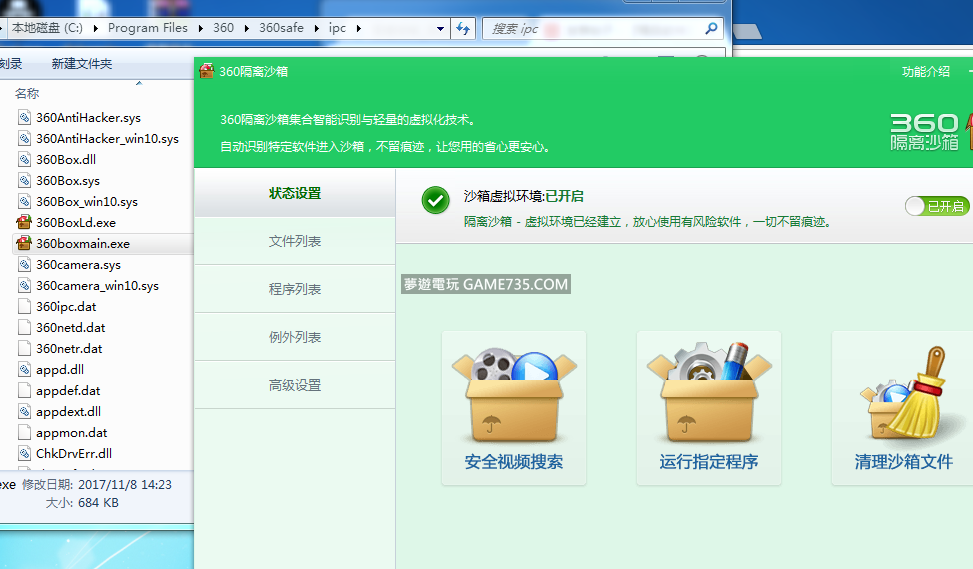The height and width of the screenshot is (569, 973).
Task: Click the 清理沙箱文件 label
Action: point(904,462)
